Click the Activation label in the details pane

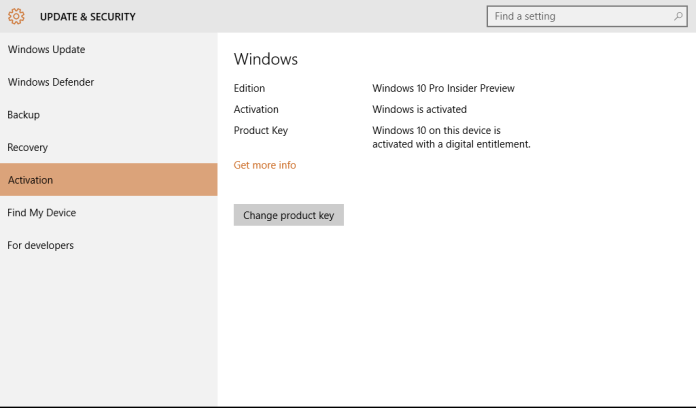pyautogui.click(x=256, y=109)
